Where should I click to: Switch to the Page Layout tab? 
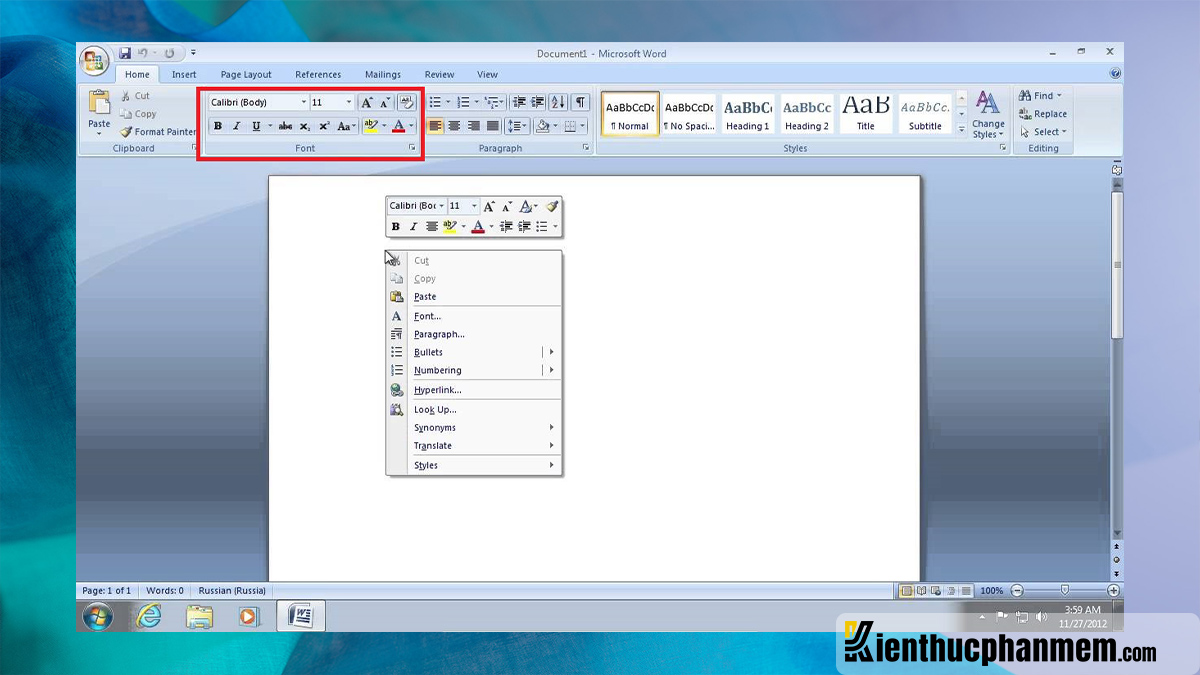pos(246,74)
